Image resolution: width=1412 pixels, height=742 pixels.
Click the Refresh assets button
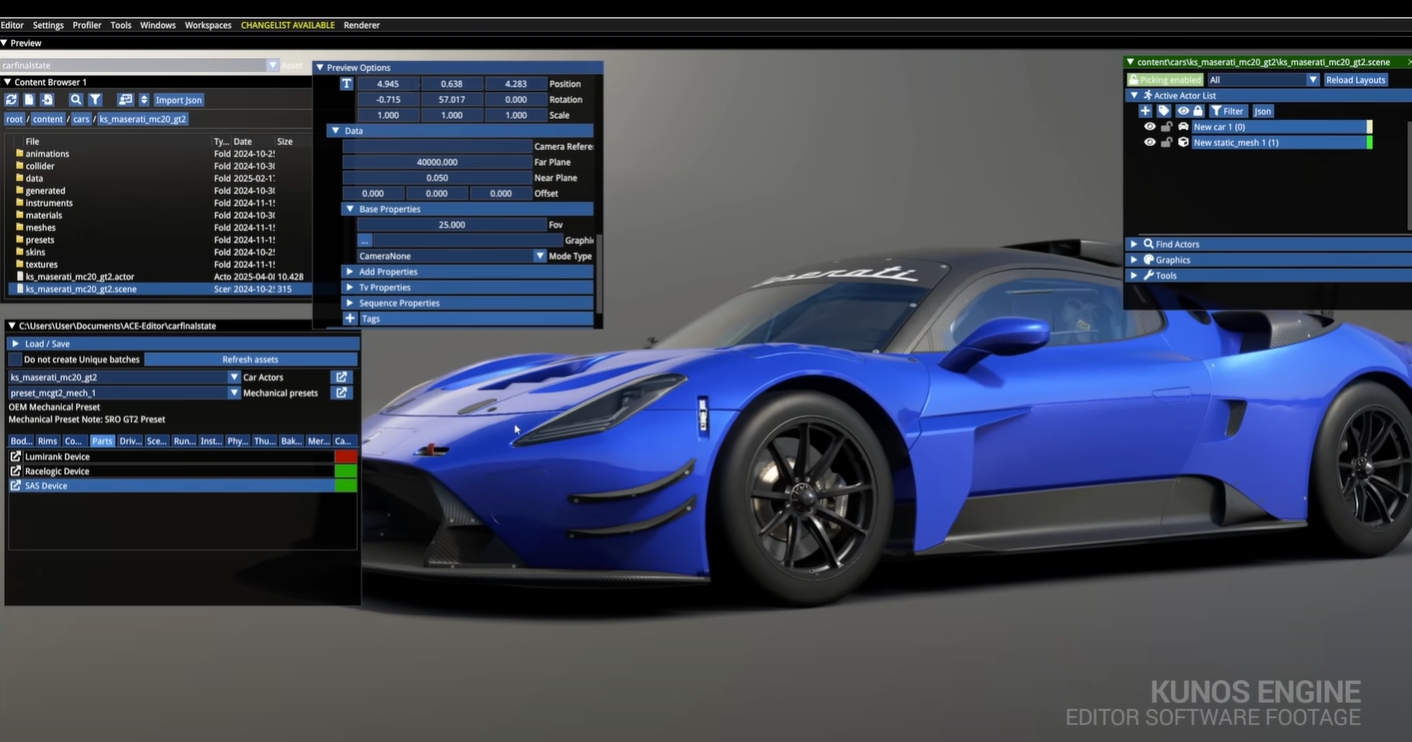[250, 359]
